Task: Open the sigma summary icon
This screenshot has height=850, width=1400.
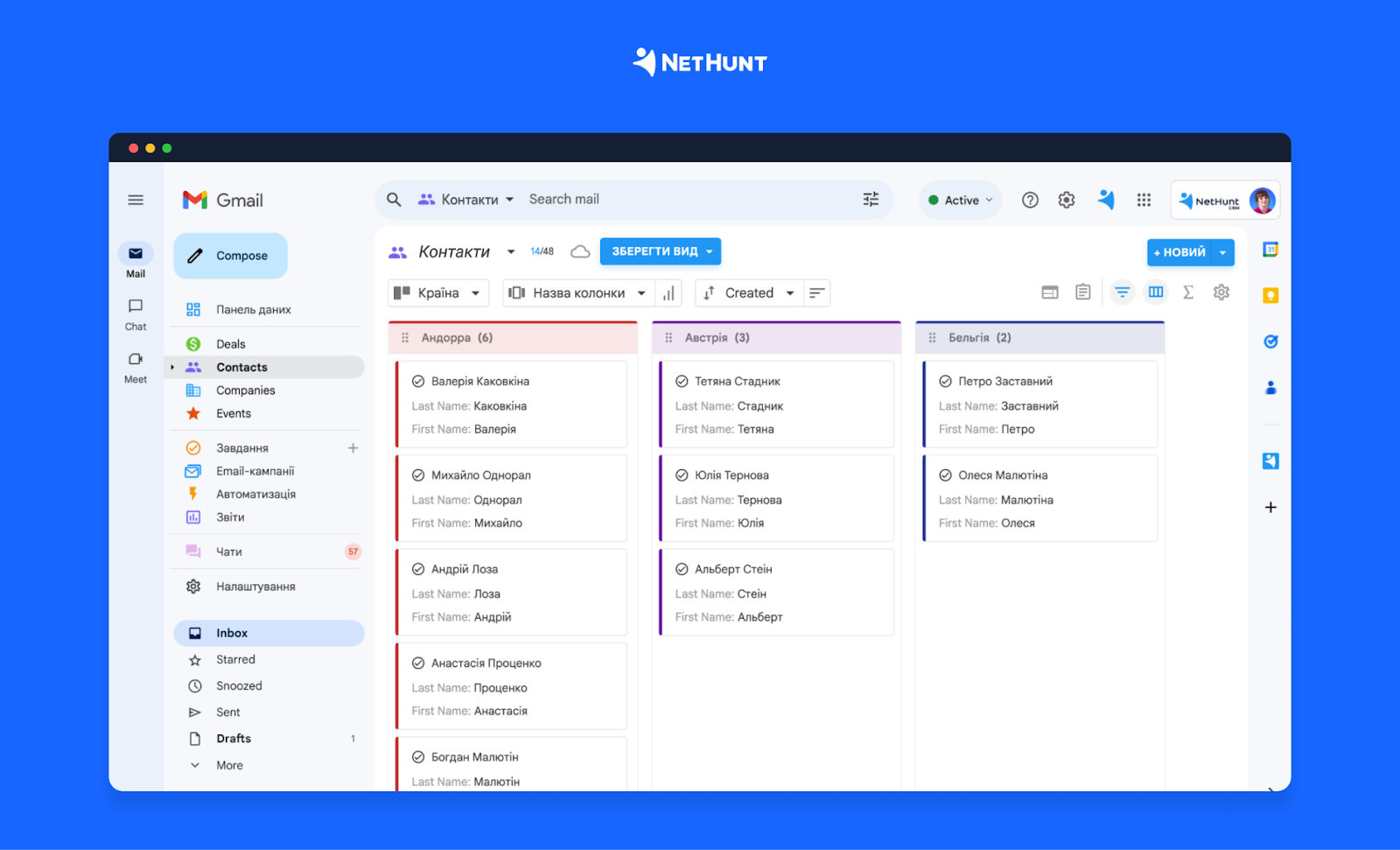Action: coord(1188,292)
